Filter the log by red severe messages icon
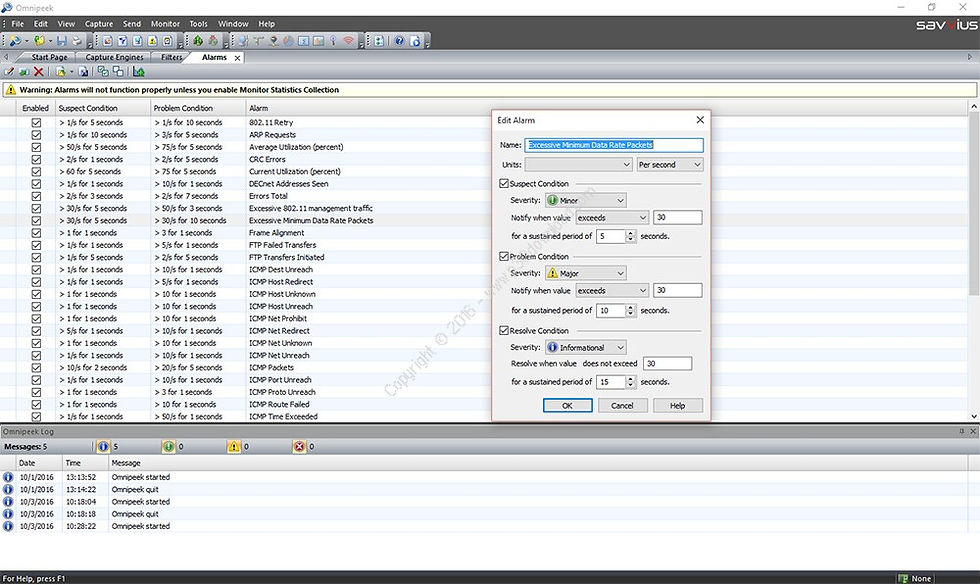 coord(299,446)
